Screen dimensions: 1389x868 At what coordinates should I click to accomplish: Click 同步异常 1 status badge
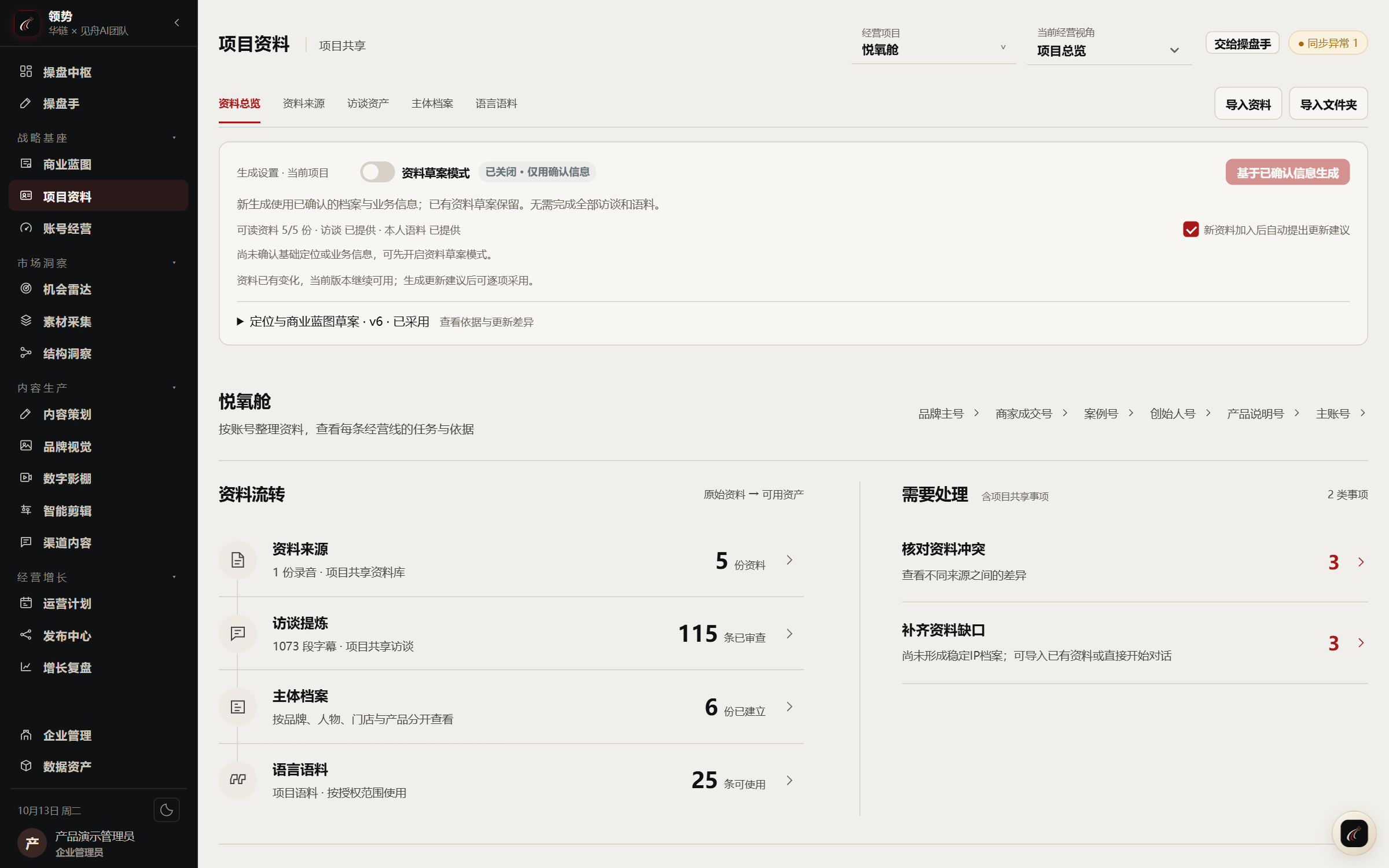coord(1328,43)
